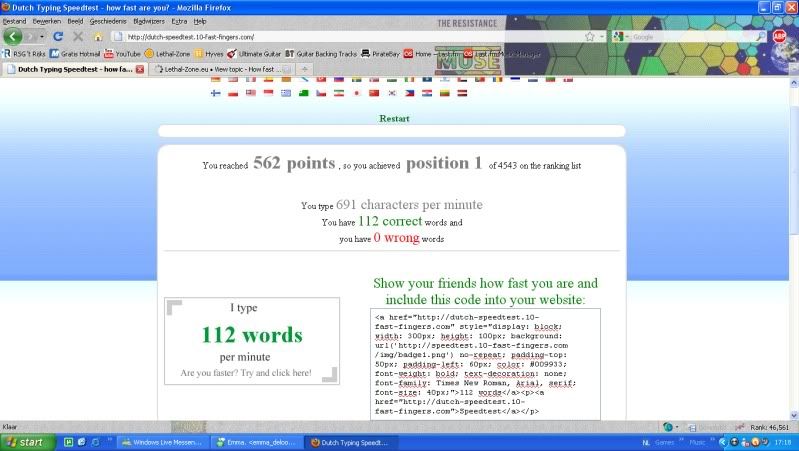
Task: Open Windows Live Messenger from the taskbar
Action: coord(162,442)
